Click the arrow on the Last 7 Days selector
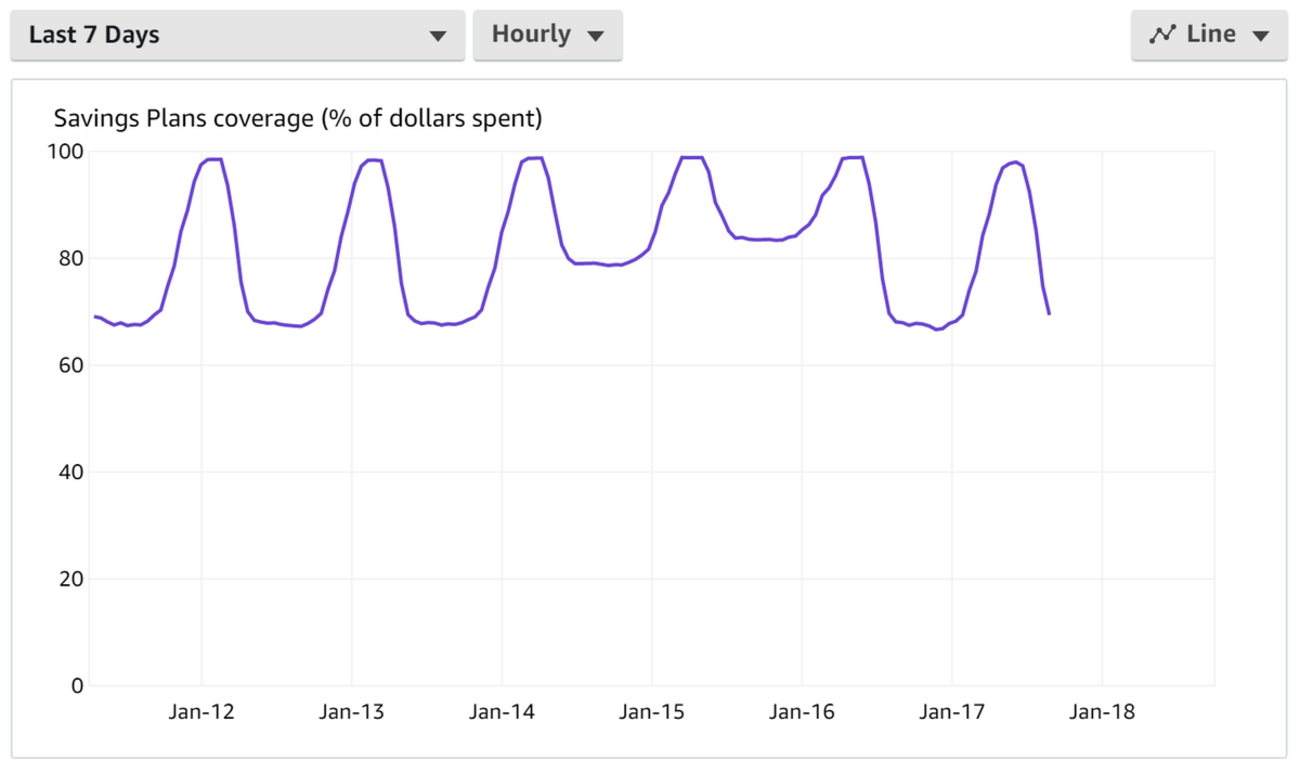1300x774 pixels. [x=437, y=37]
